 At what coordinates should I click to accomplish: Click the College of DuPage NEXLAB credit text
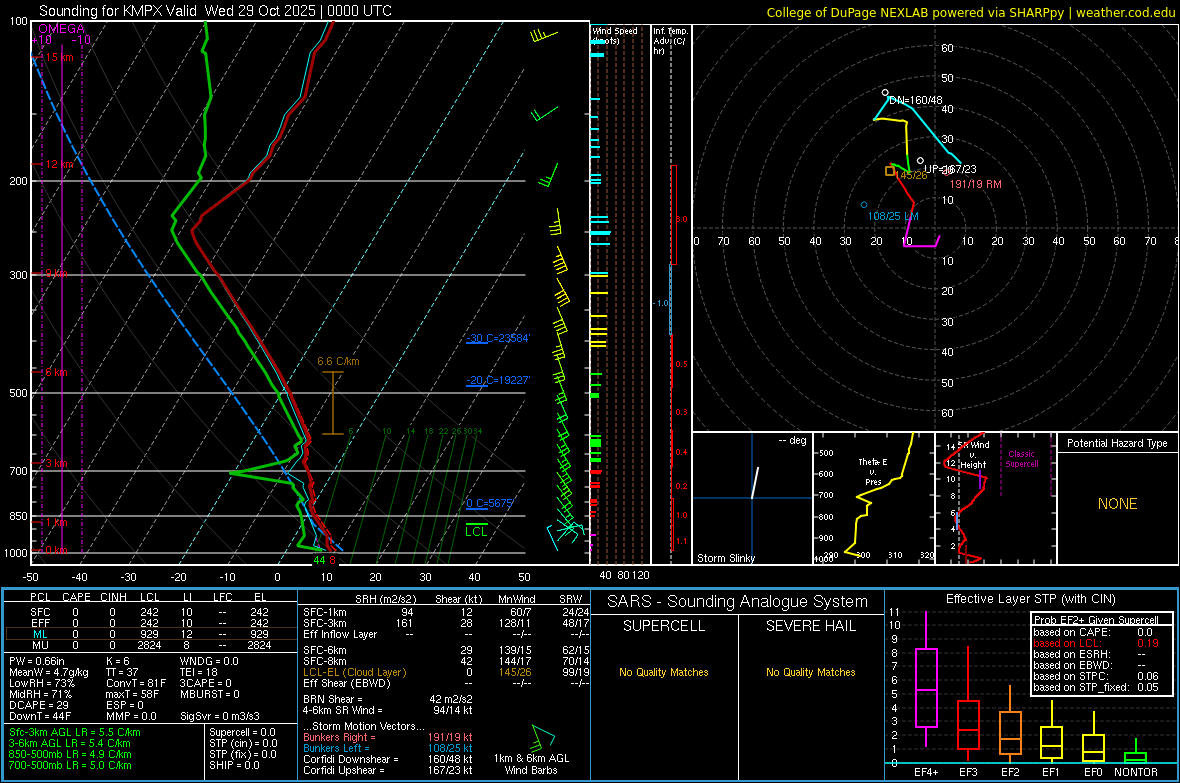[970, 12]
